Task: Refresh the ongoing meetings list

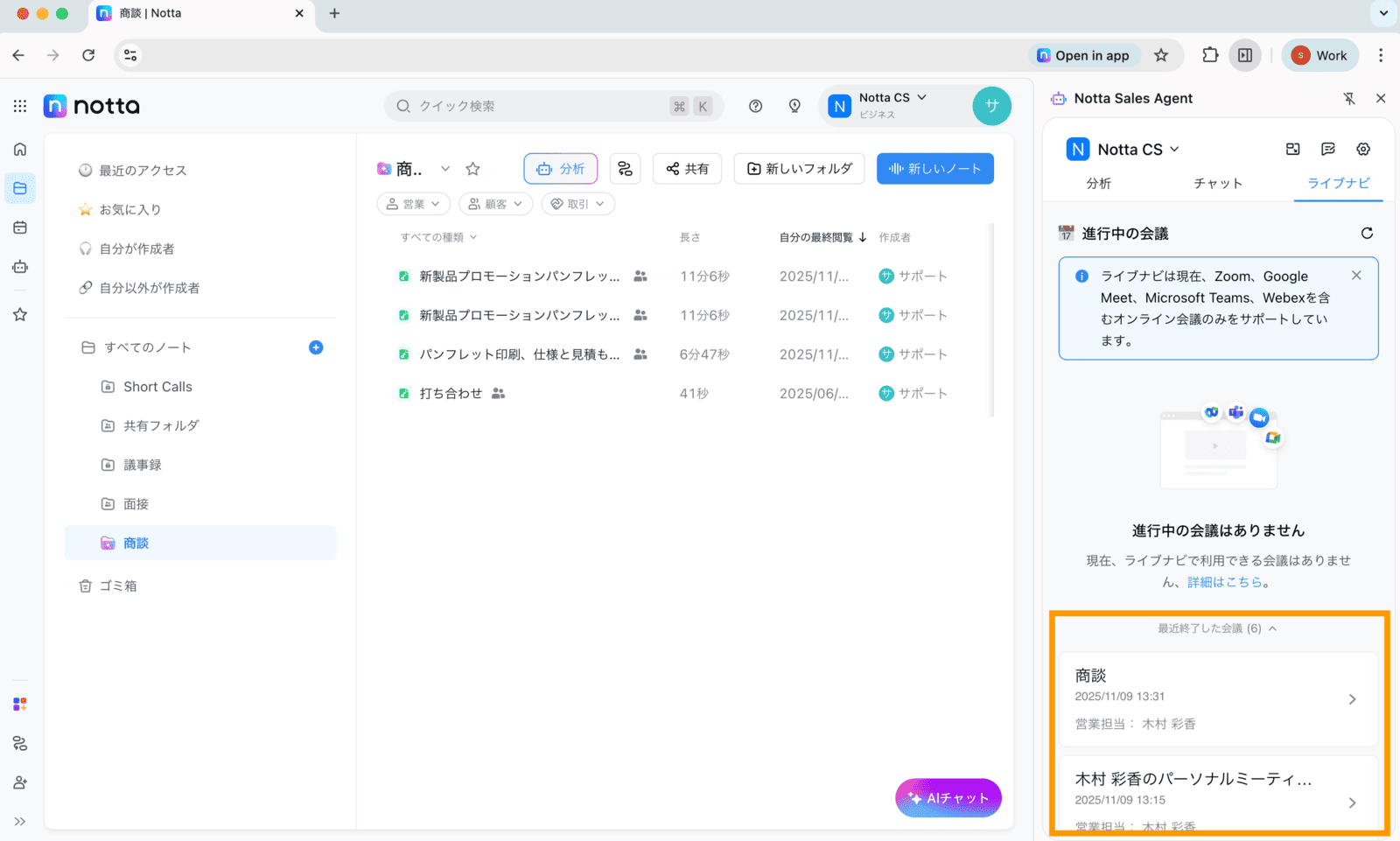Action: (x=1367, y=234)
